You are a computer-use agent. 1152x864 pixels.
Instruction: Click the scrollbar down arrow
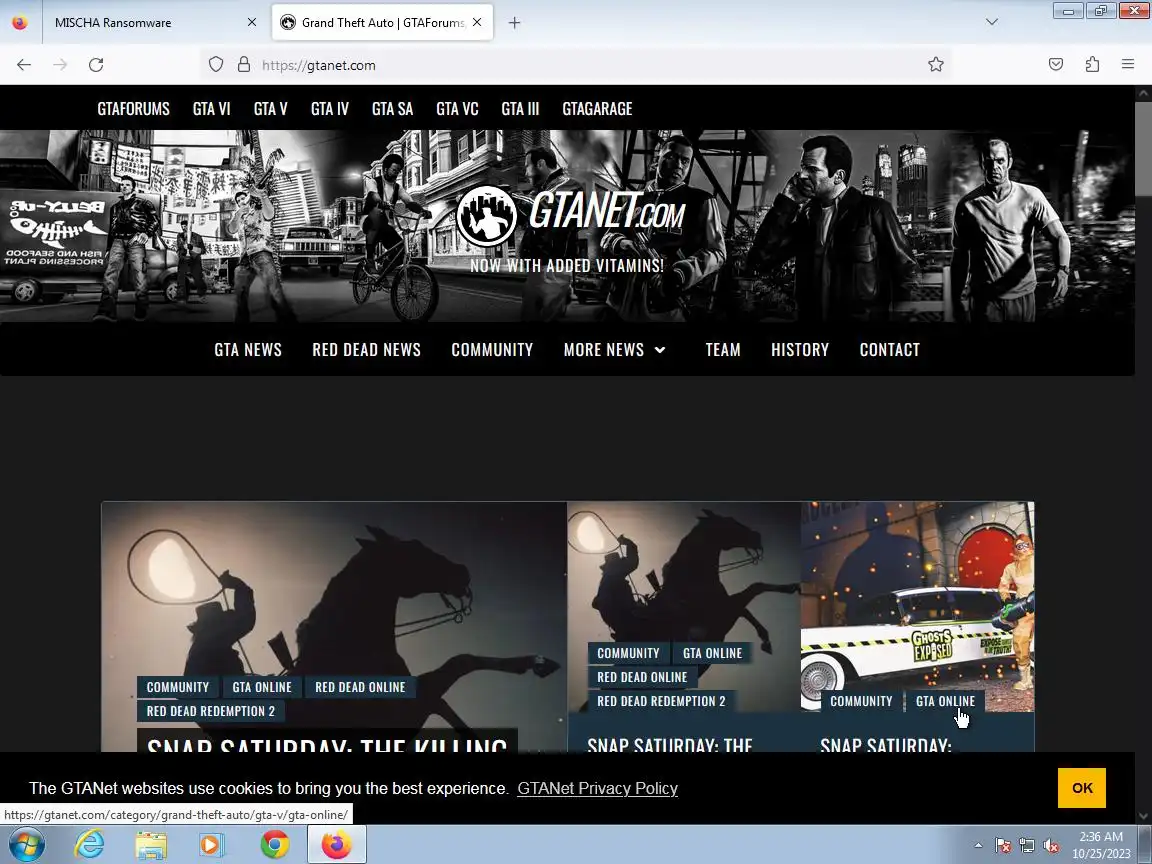coord(1143,816)
